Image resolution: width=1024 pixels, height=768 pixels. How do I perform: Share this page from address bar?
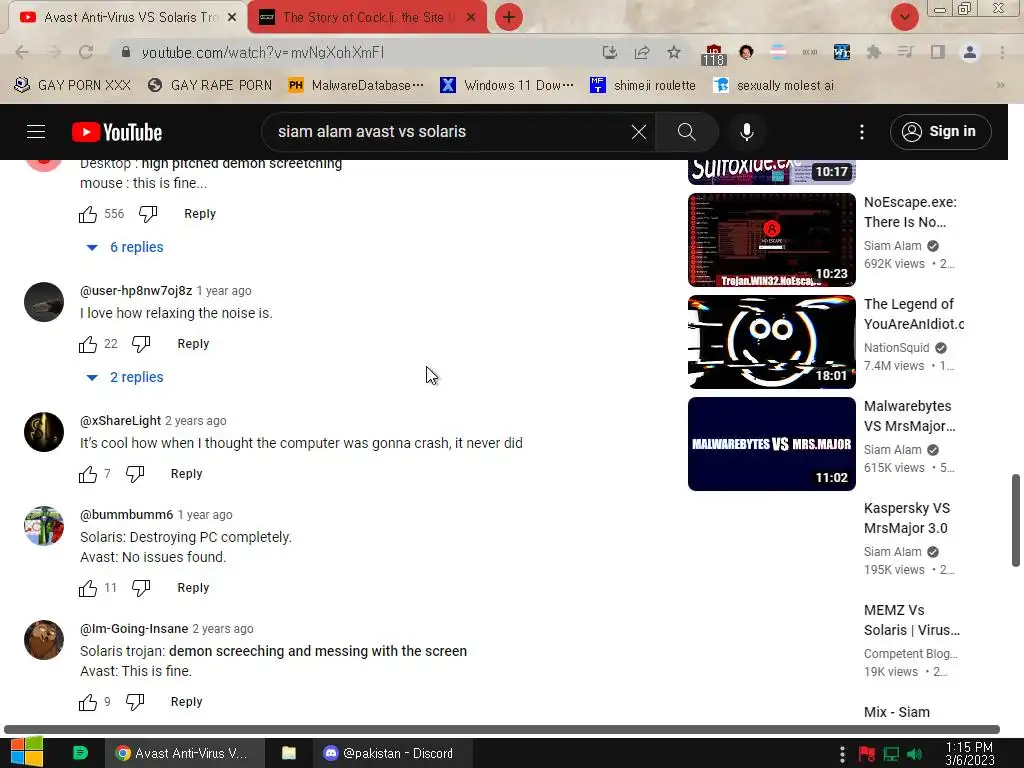pyautogui.click(x=642, y=52)
